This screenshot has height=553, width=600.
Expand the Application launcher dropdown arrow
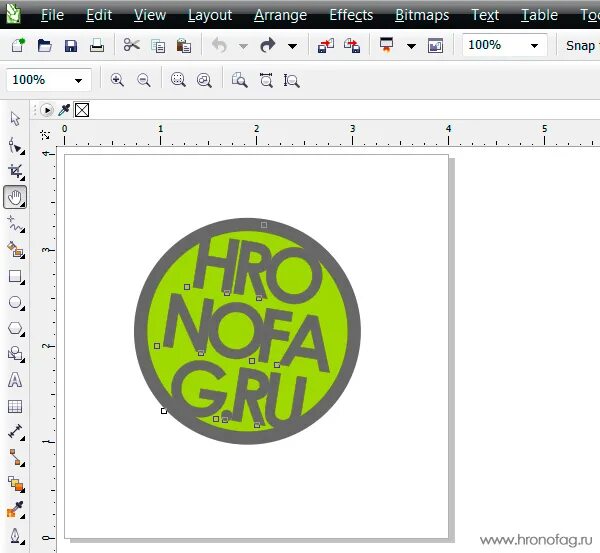[411, 46]
